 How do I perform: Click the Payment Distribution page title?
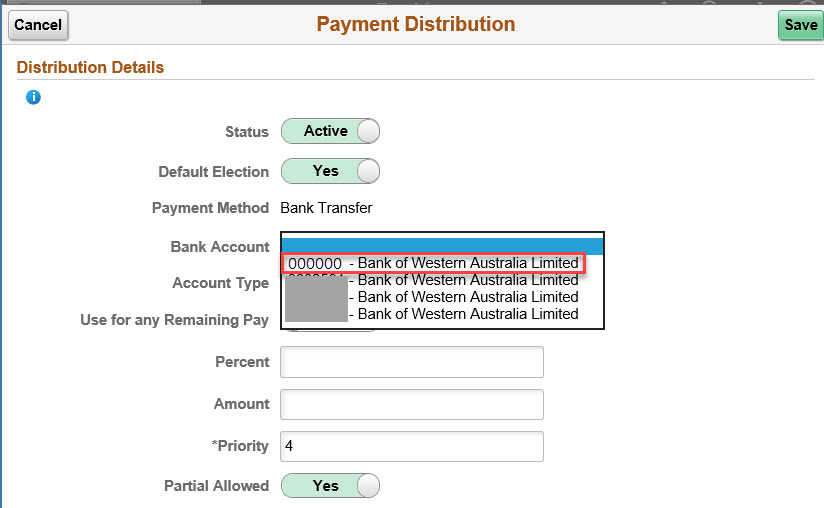pos(416,24)
